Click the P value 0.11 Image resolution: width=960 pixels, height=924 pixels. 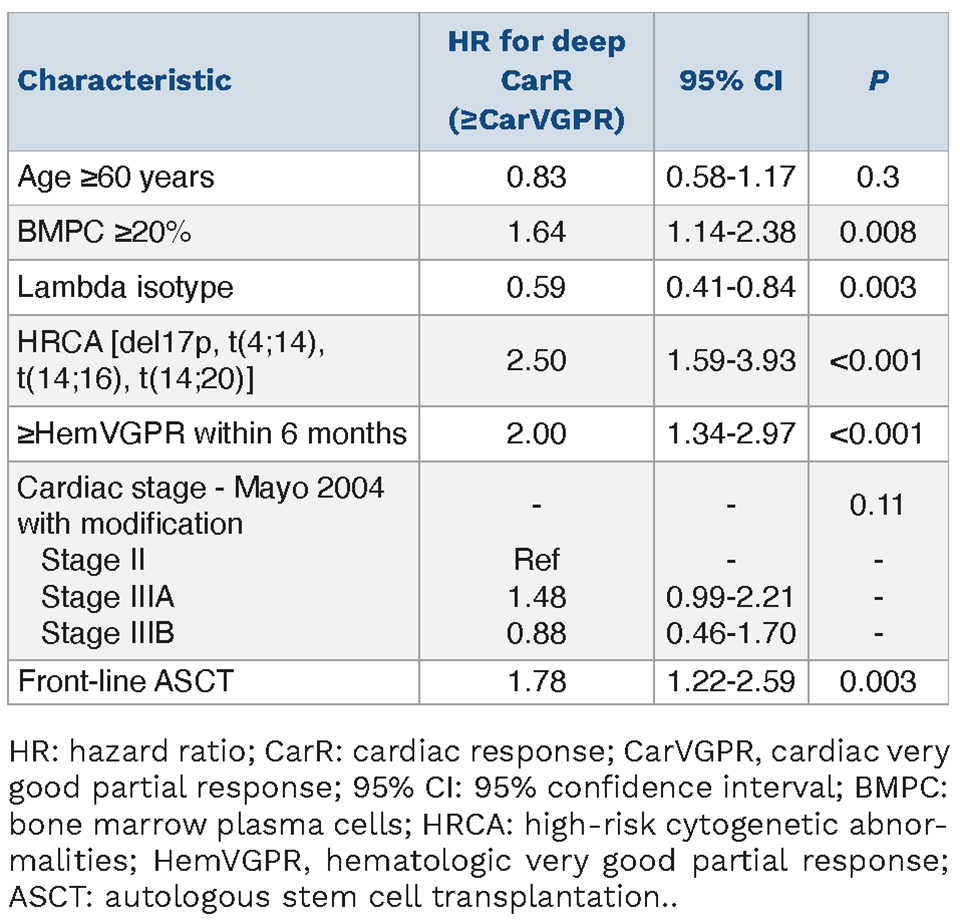click(x=878, y=506)
